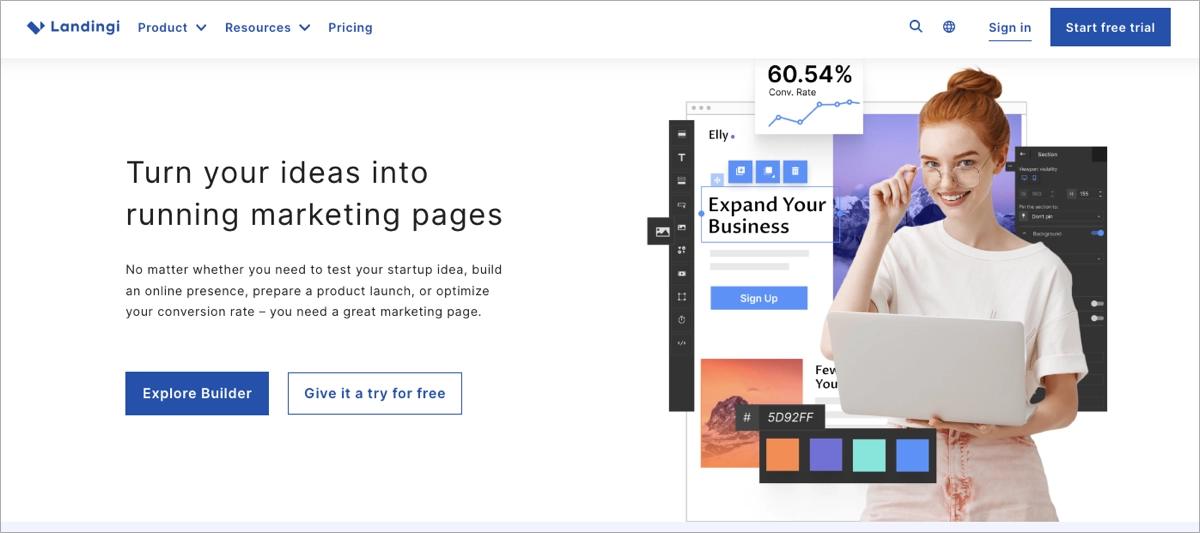1200x533 pixels.
Task: Select the HTML code icon in builder sidebar
Action: click(x=682, y=343)
